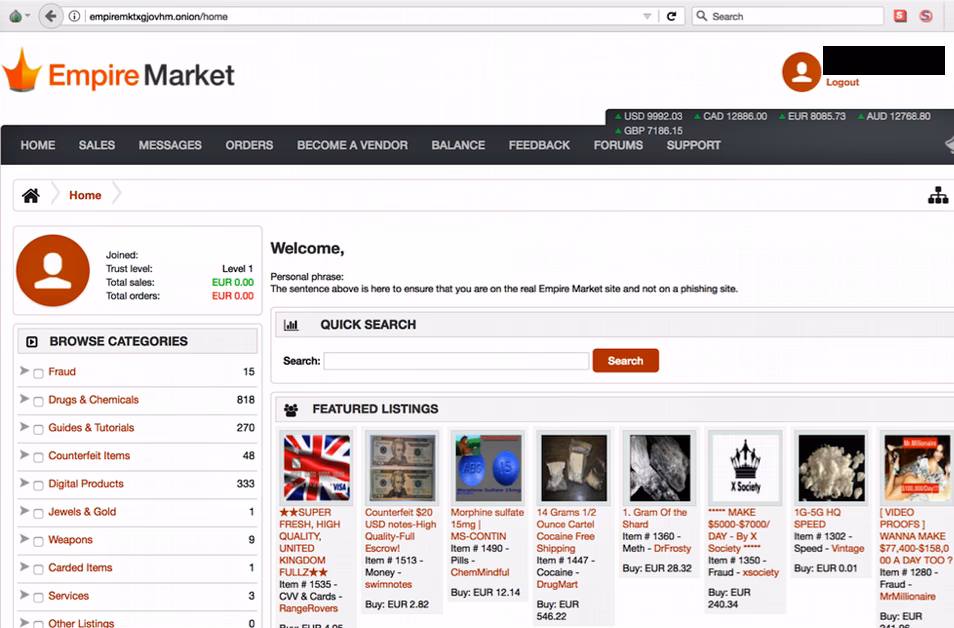
Task: Click the Home breadcrumb link
Action: pyautogui.click(x=85, y=195)
